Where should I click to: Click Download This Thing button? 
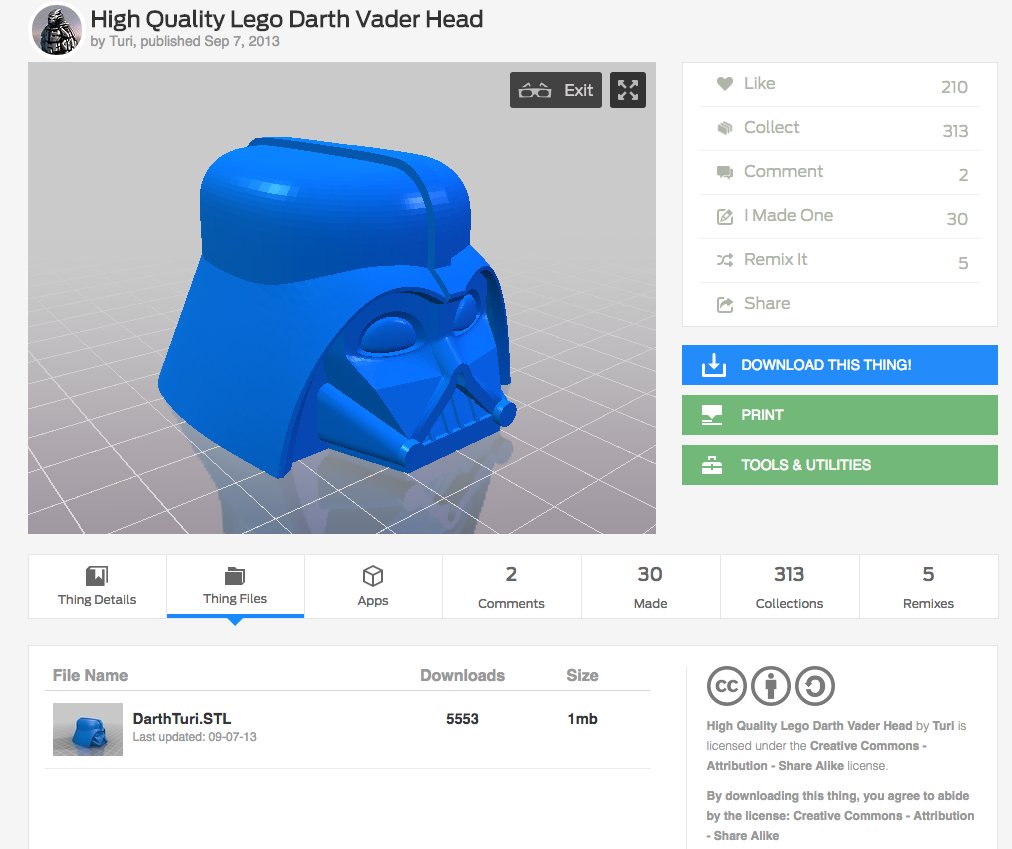(840, 365)
